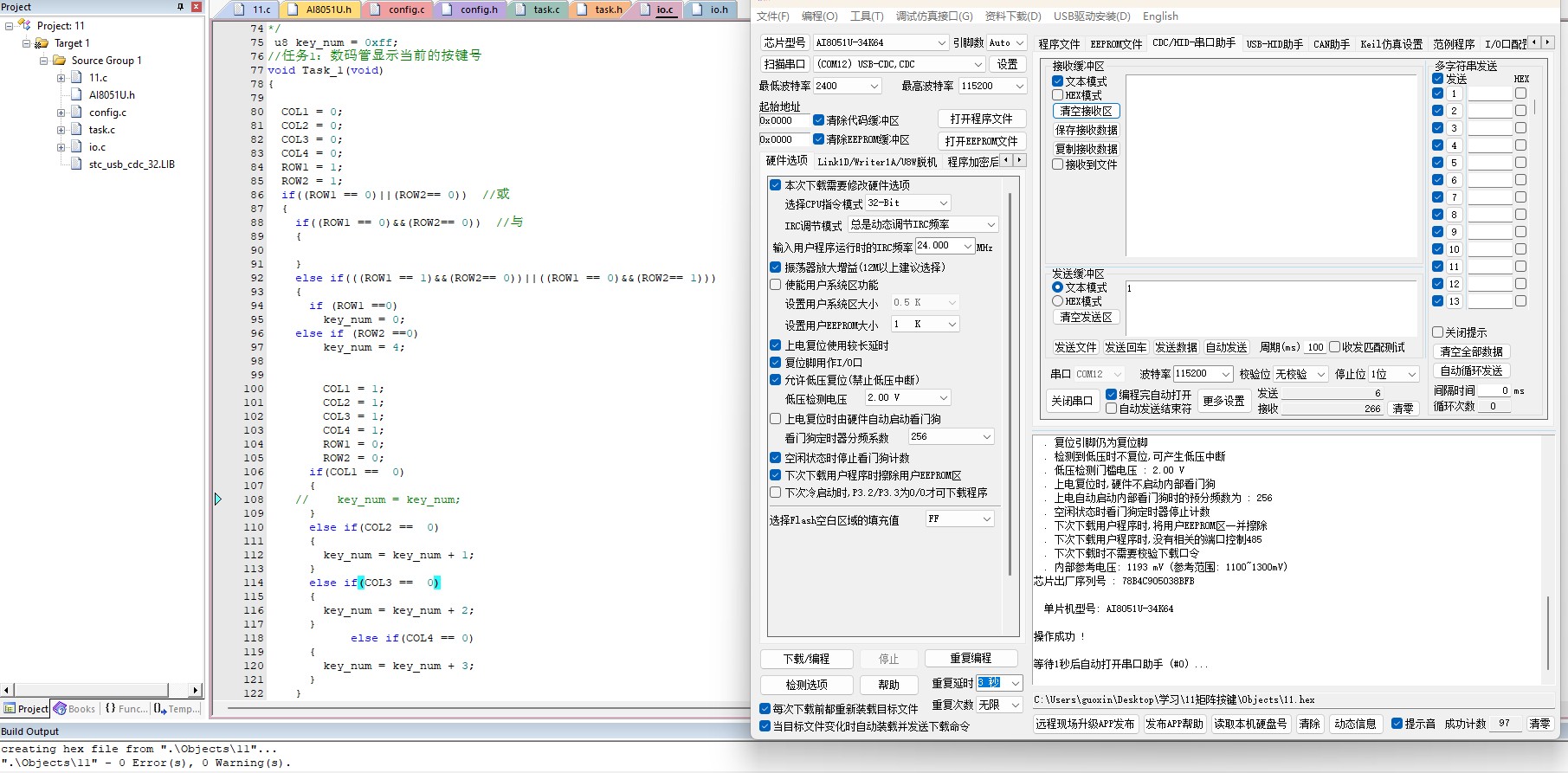The image size is (1568, 773).
Task: Toggle 编程完自动打开 checkbox
Action: coord(1112,395)
